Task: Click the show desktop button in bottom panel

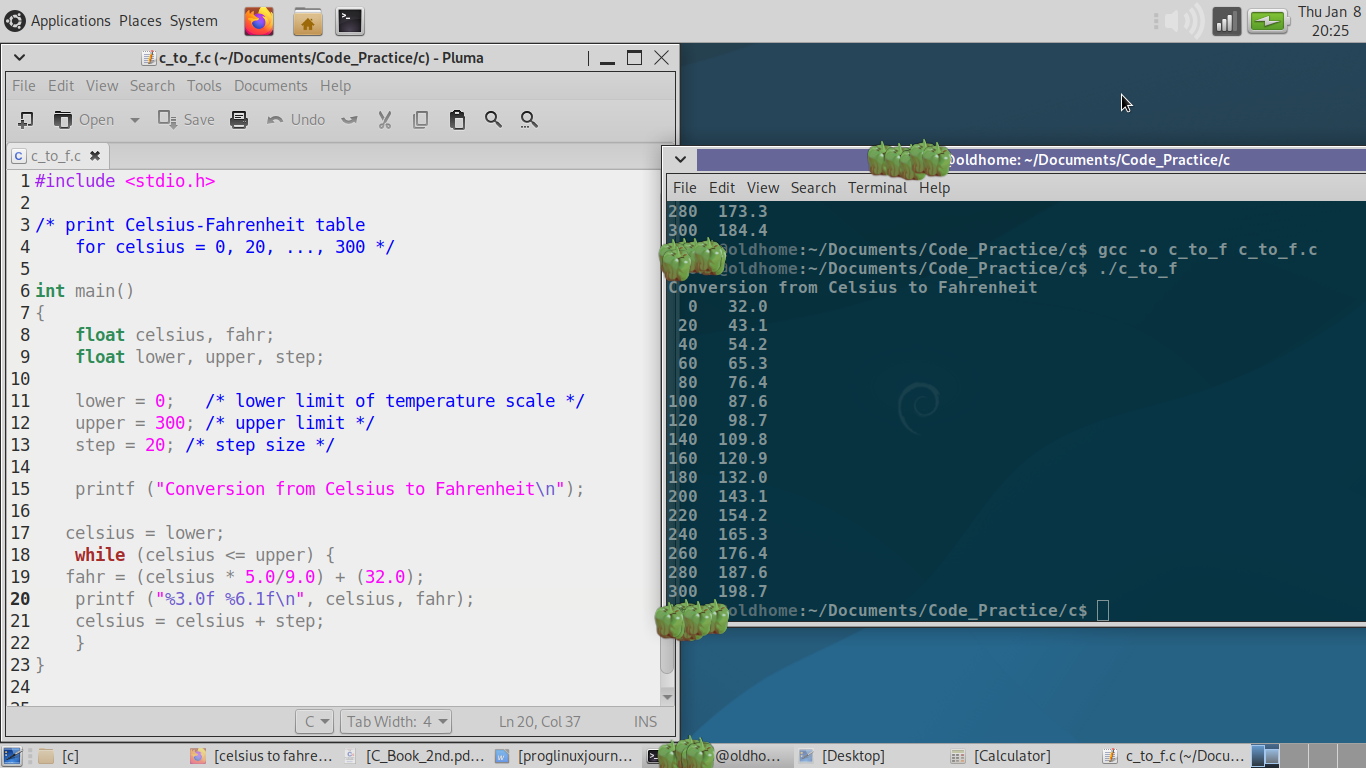Action: coord(13,756)
